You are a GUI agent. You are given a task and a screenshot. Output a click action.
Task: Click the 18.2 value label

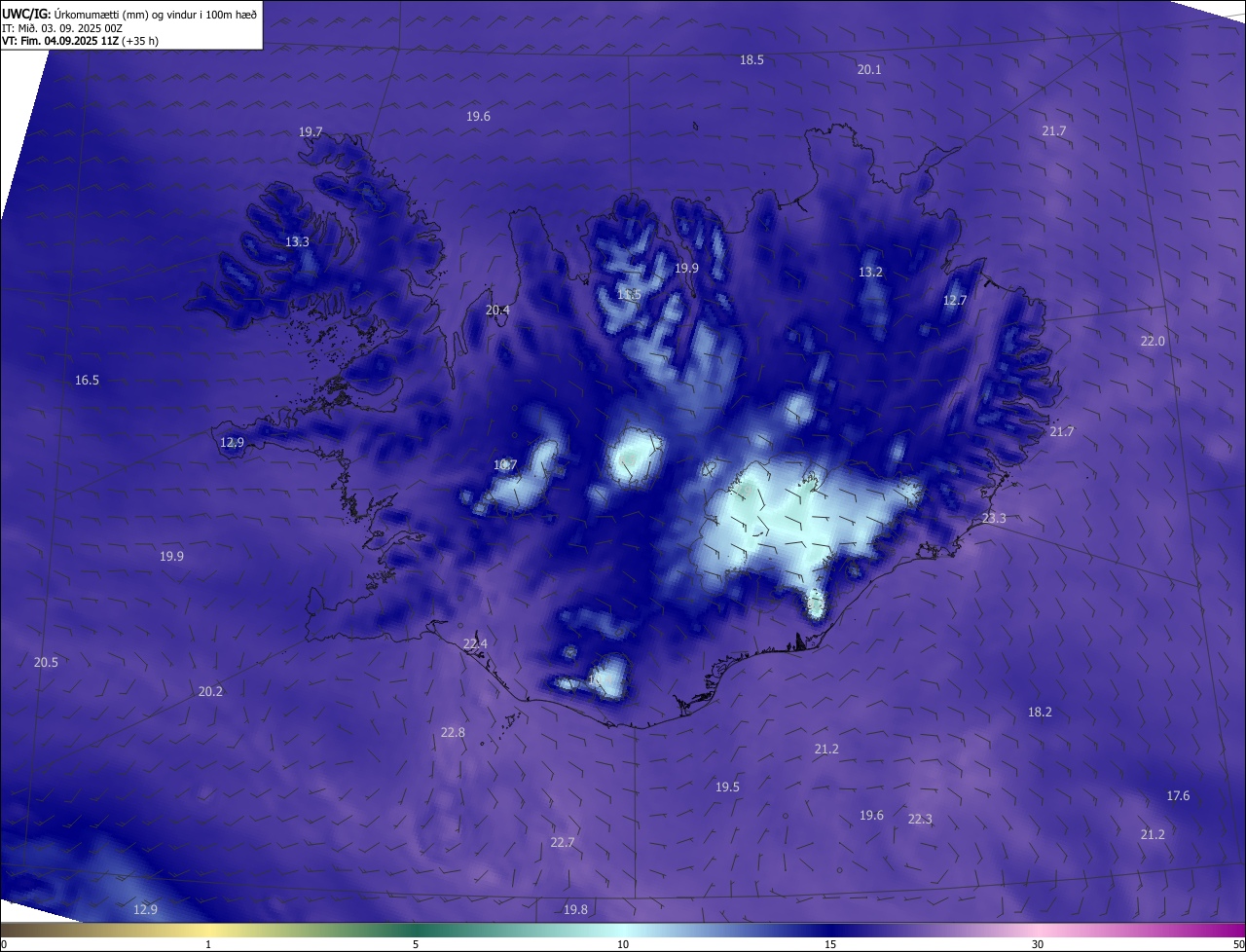tap(1040, 713)
